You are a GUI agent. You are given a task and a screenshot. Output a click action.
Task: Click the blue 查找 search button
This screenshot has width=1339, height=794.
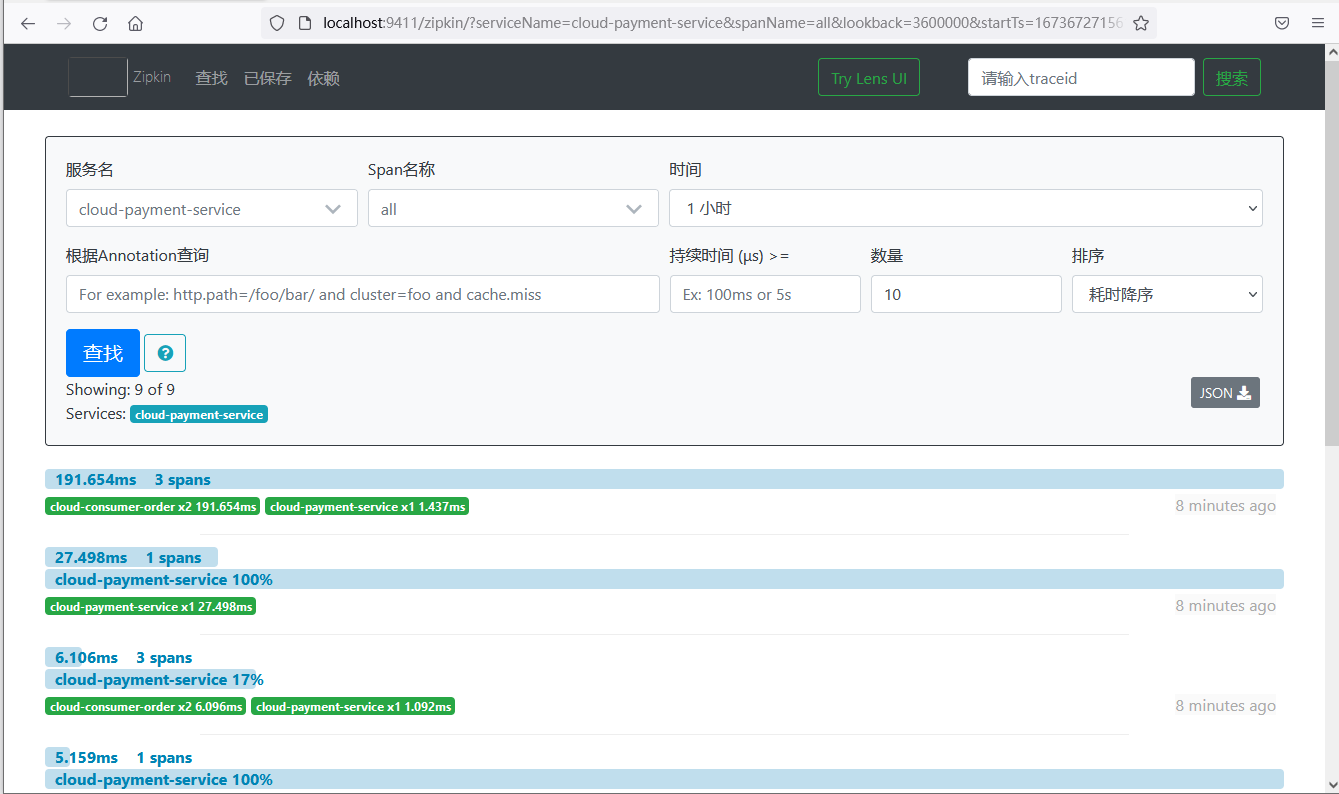click(103, 353)
